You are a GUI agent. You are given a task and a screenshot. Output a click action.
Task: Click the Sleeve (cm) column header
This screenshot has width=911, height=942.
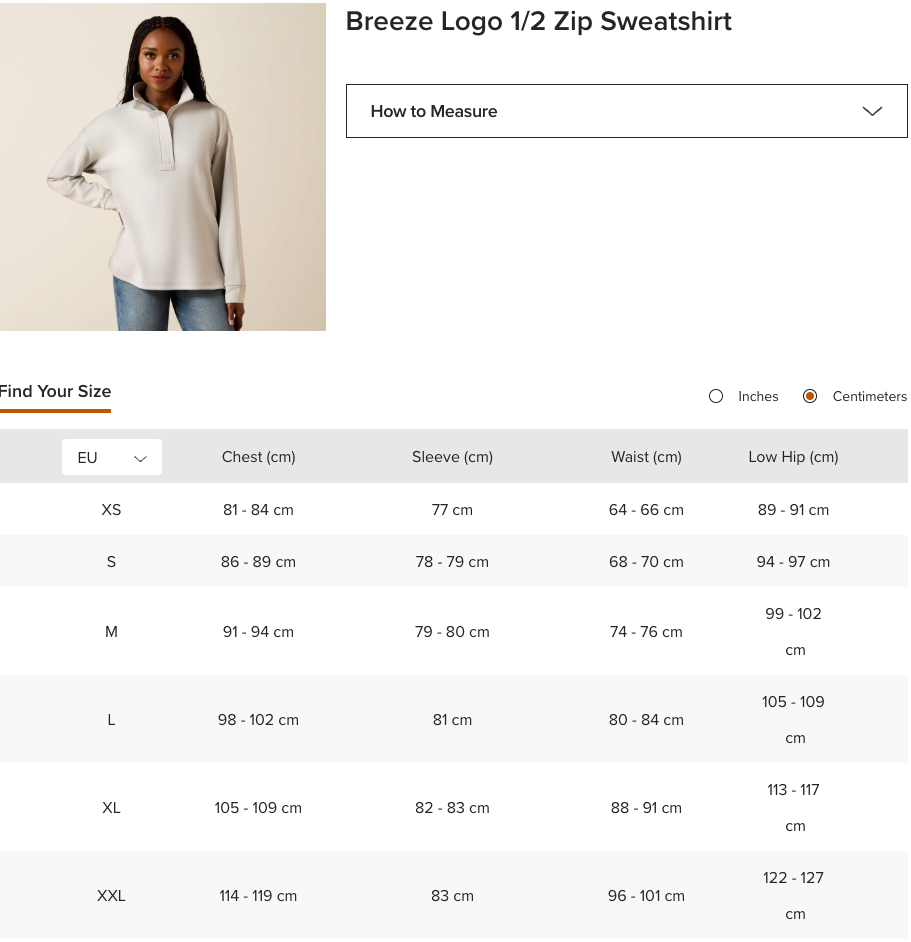coord(452,457)
